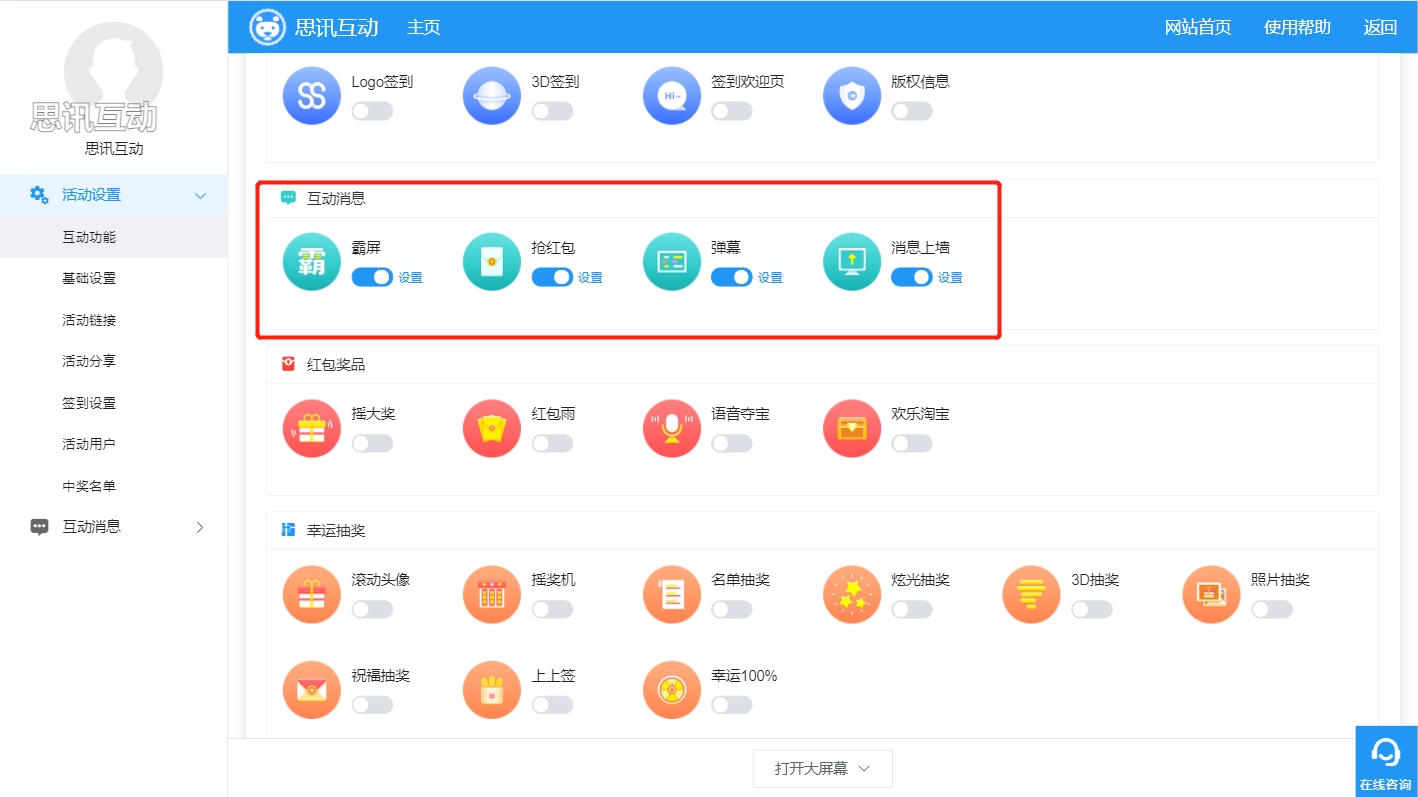The image size is (1418, 797).
Task: Click the Logo签到 SS icon
Action: click(312, 96)
